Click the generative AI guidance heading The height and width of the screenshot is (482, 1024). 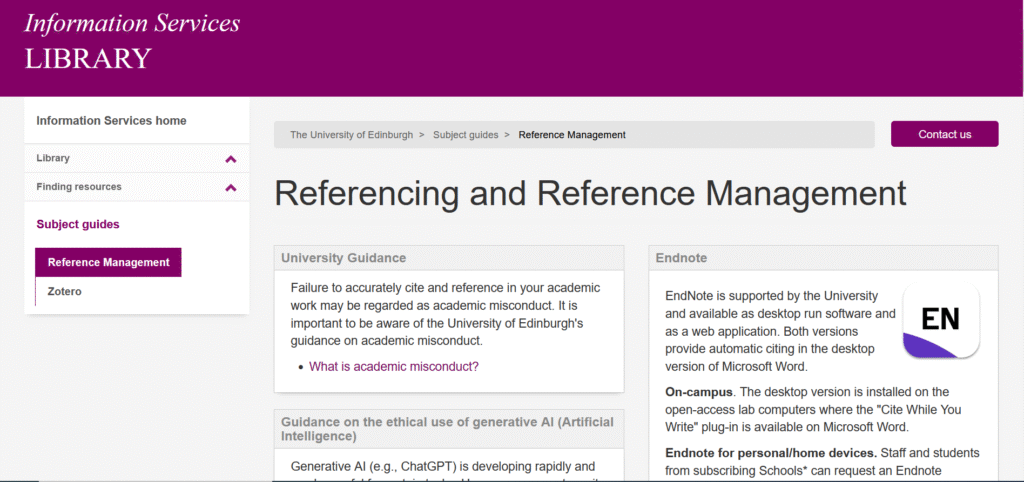click(x=447, y=429)
